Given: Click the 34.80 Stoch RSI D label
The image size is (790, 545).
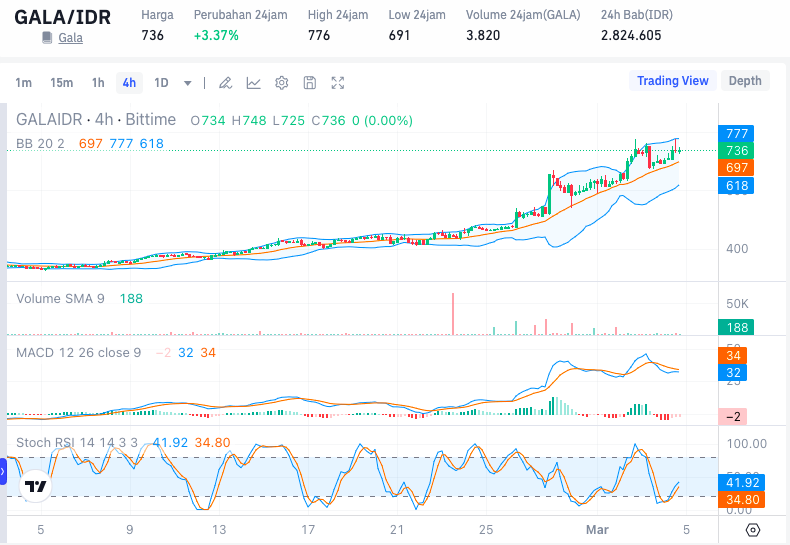Looking at the screenshot, I should click(742, 500).
